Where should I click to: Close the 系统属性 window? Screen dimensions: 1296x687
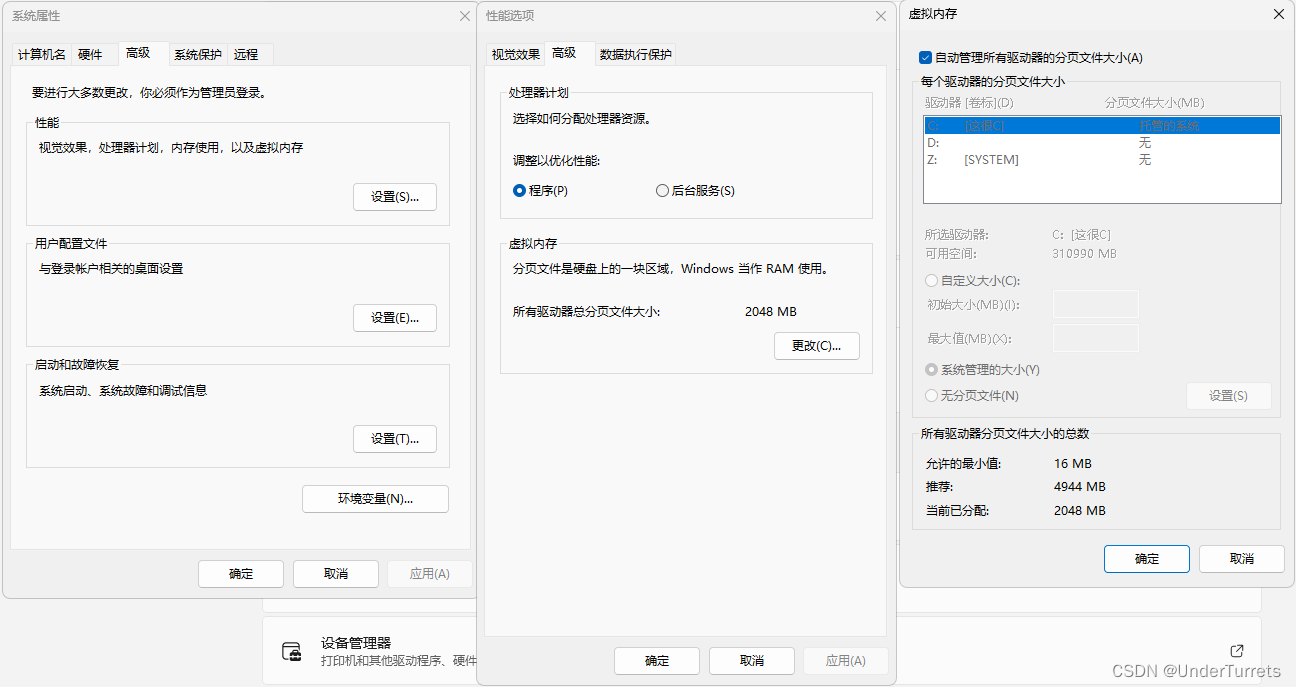pos(465,16)
